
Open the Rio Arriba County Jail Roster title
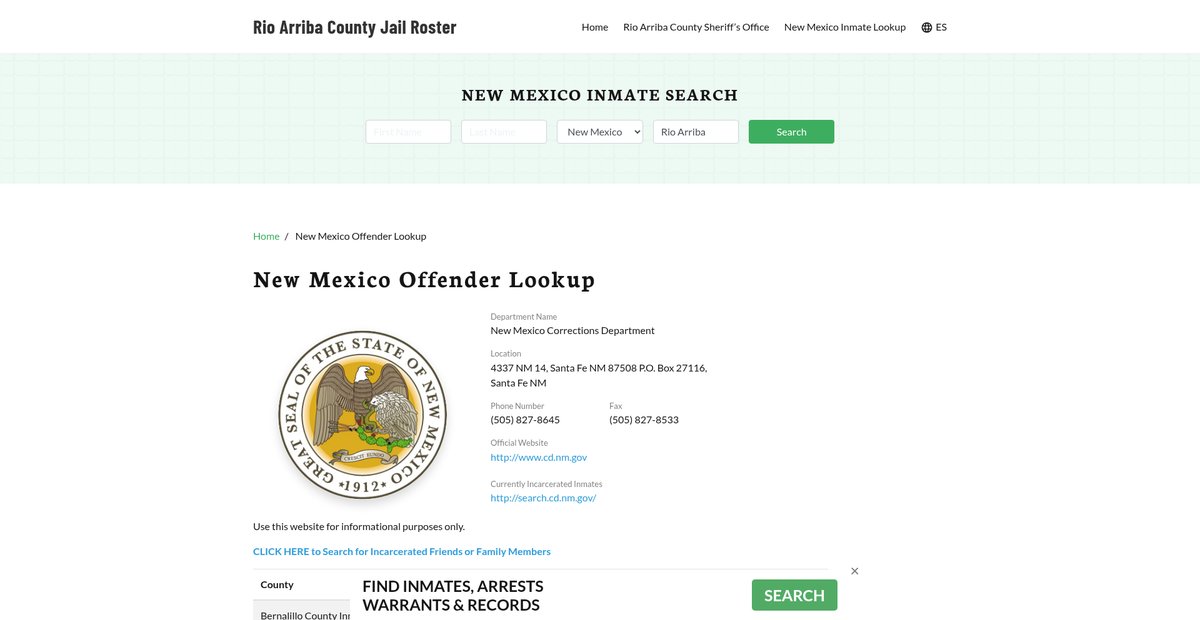coord(355,27)
